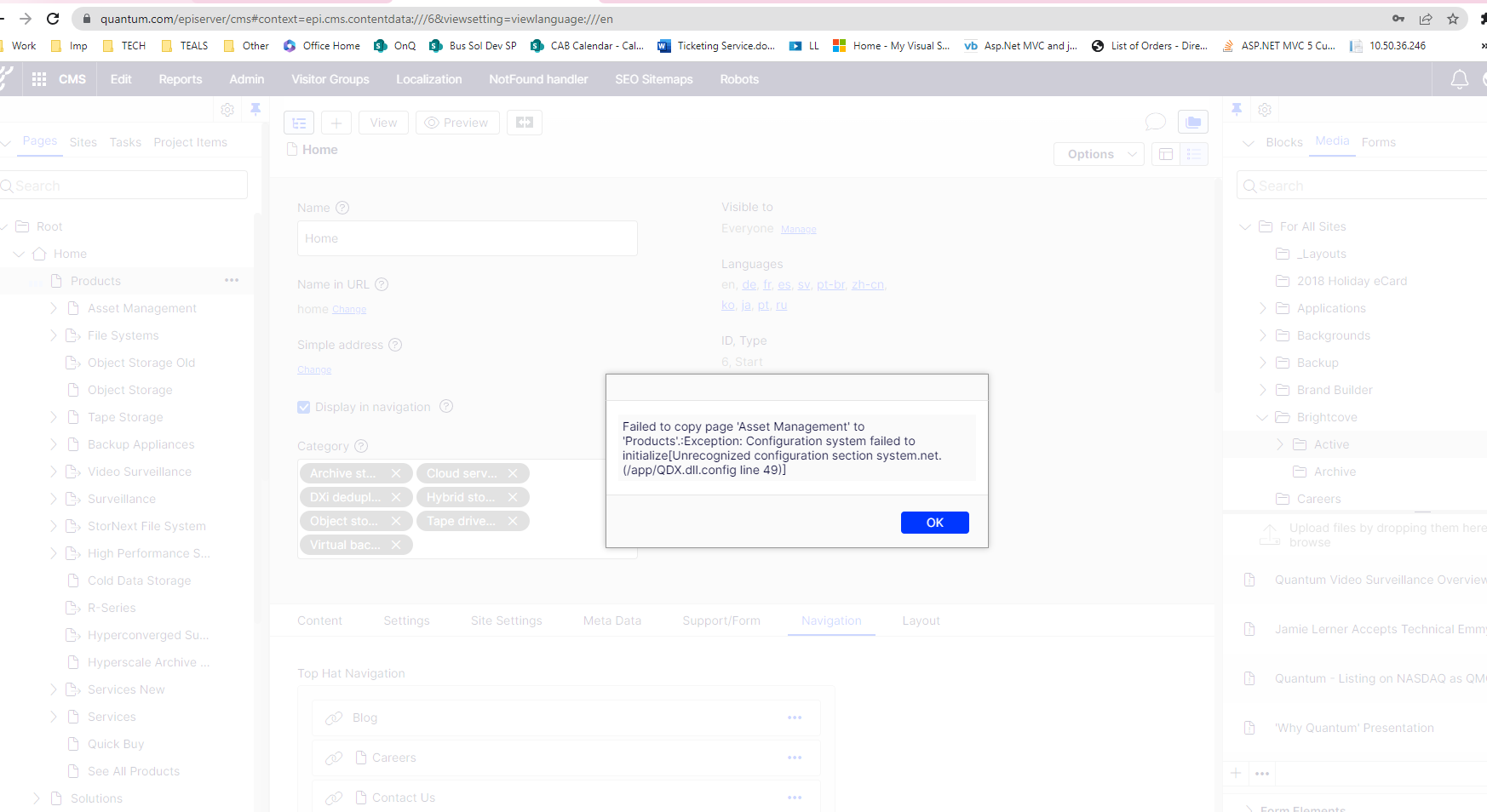Open the Visitor Groups menu
1487x812 pixels.
point(330,79)
